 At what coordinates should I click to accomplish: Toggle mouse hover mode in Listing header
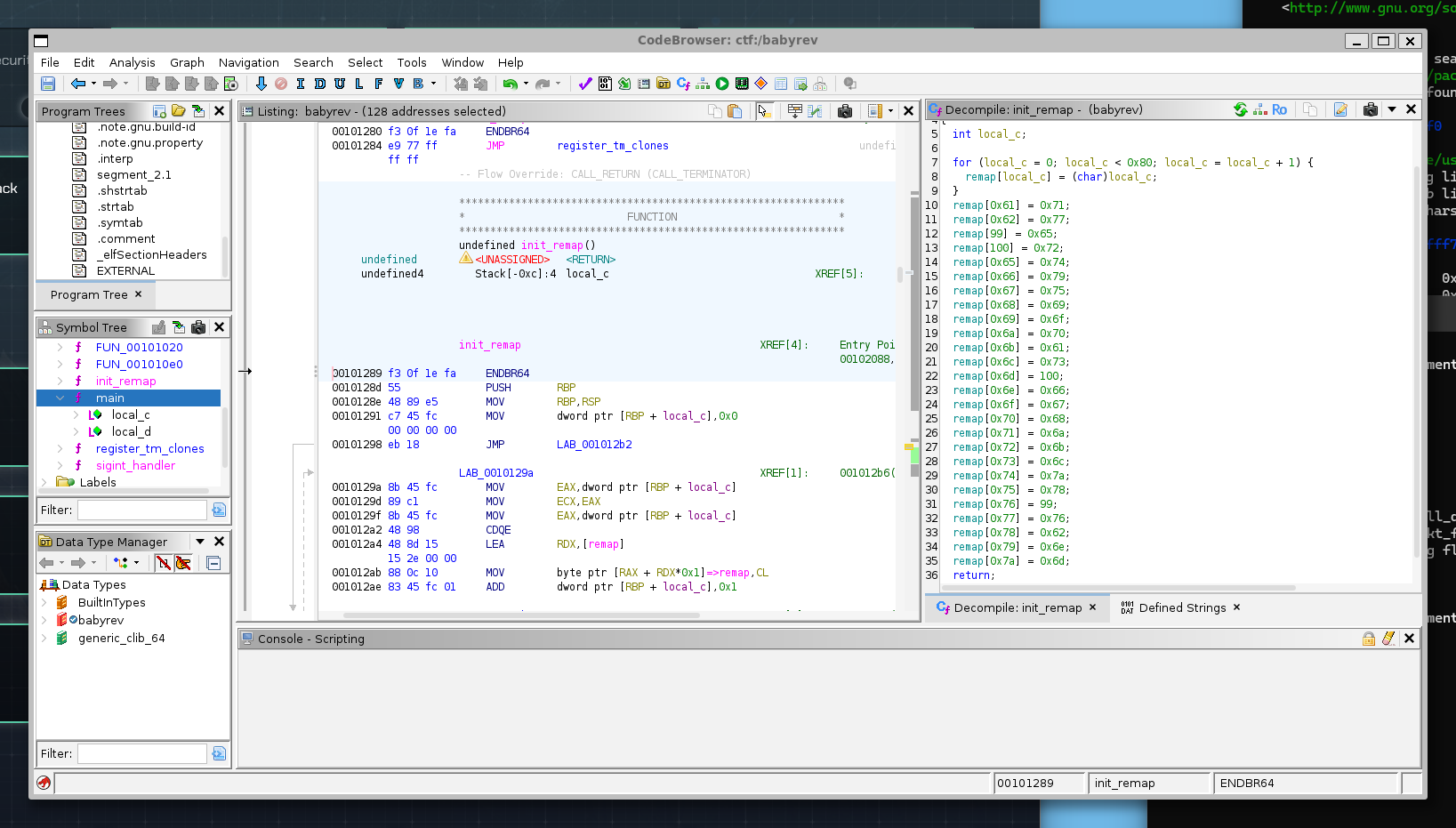click(x=763, y=111)
